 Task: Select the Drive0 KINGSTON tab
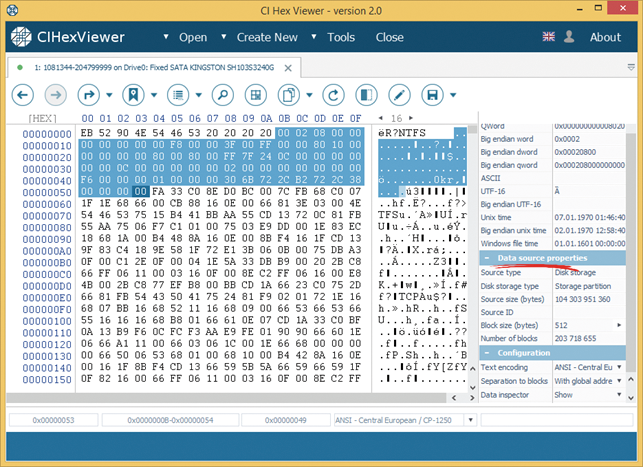click(x=154, y=68)
